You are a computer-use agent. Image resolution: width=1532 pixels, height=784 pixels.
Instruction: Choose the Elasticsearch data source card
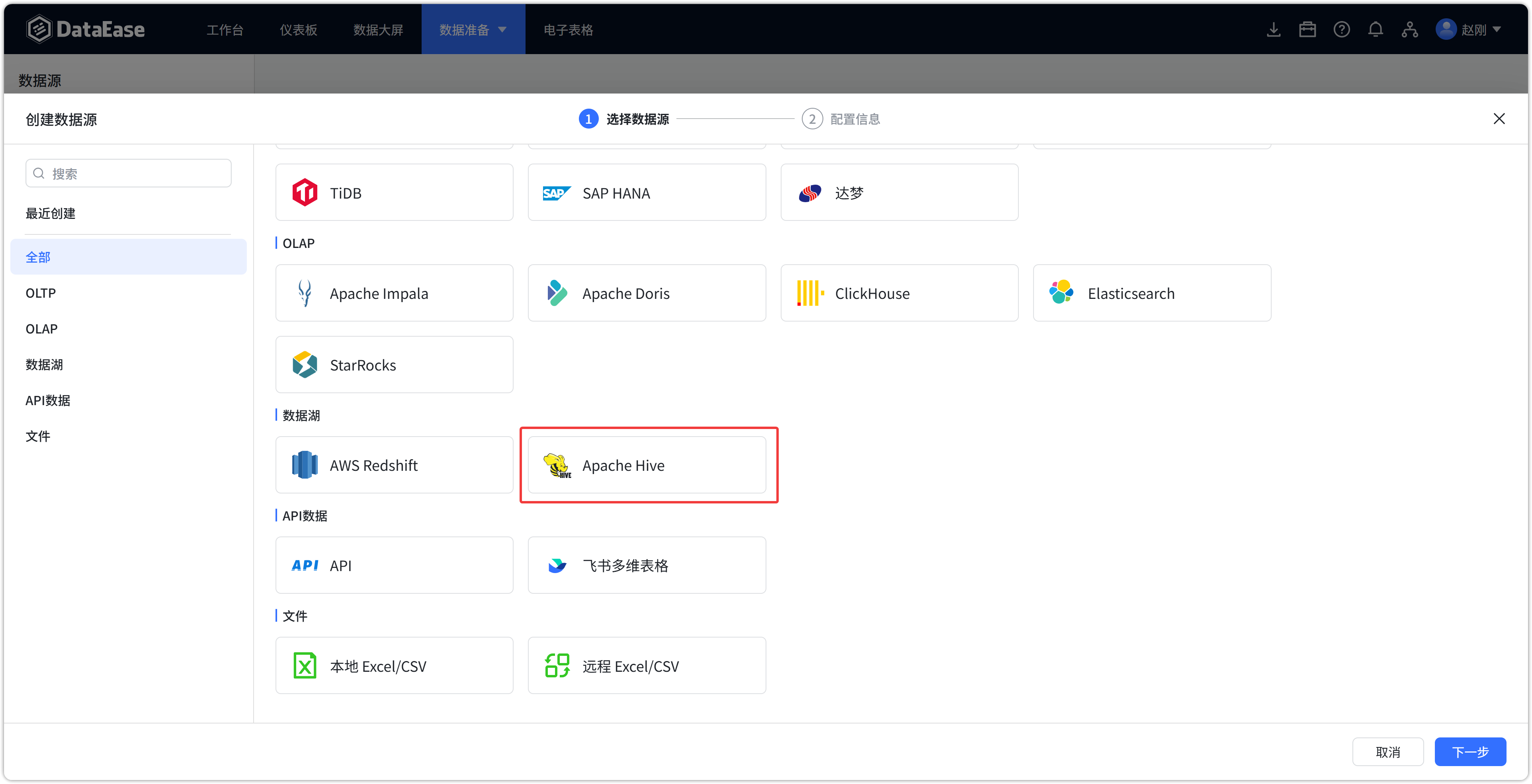(1152, 293)
